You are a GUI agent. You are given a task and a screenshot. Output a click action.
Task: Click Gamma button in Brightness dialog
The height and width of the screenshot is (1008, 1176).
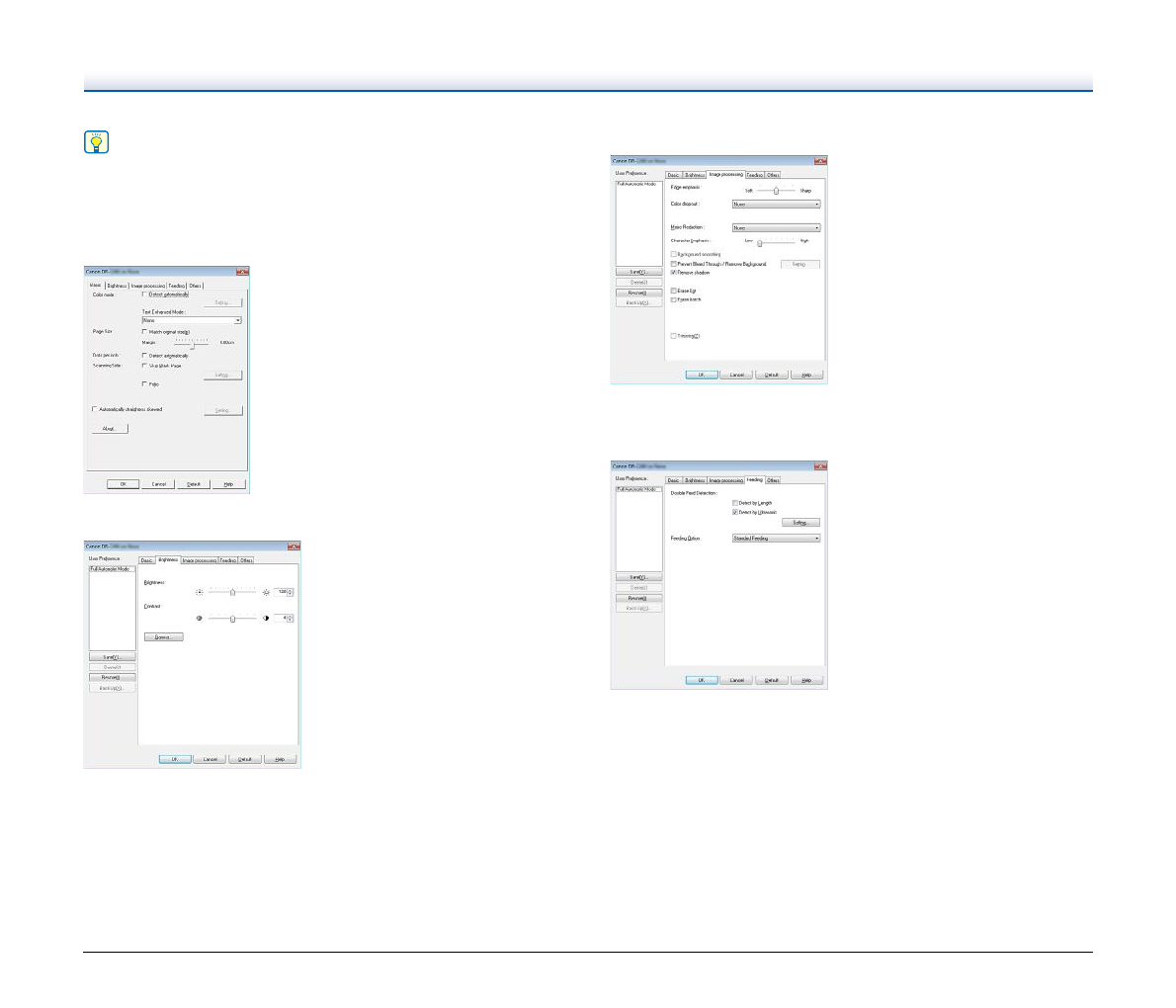163,637
